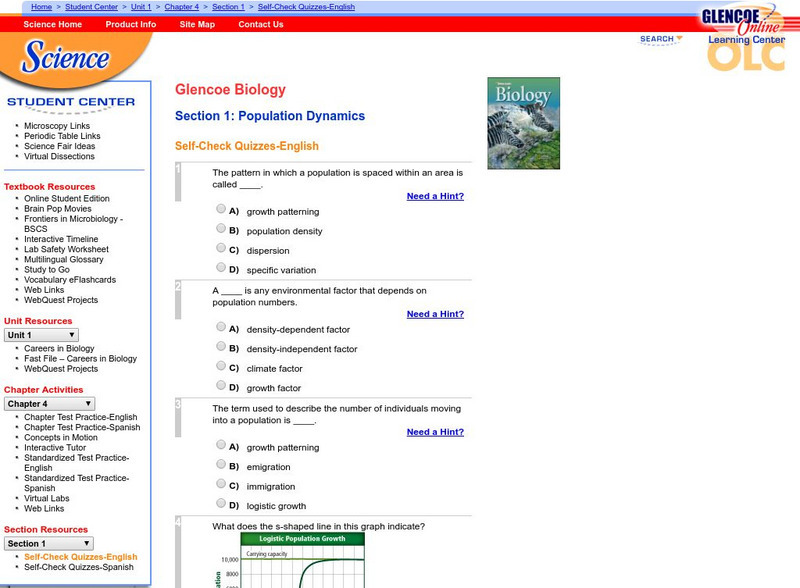Screen dimensions: 800x588
Task: Select answer A density-dependent factor
Action: click(x=221, y=326)
